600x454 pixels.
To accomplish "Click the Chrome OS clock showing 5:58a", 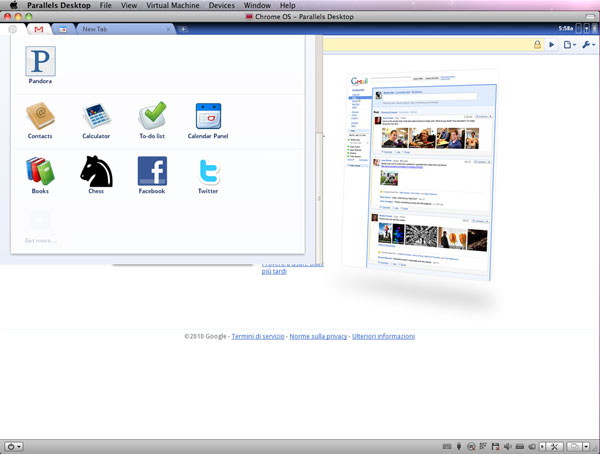I will tap(565, 28).
